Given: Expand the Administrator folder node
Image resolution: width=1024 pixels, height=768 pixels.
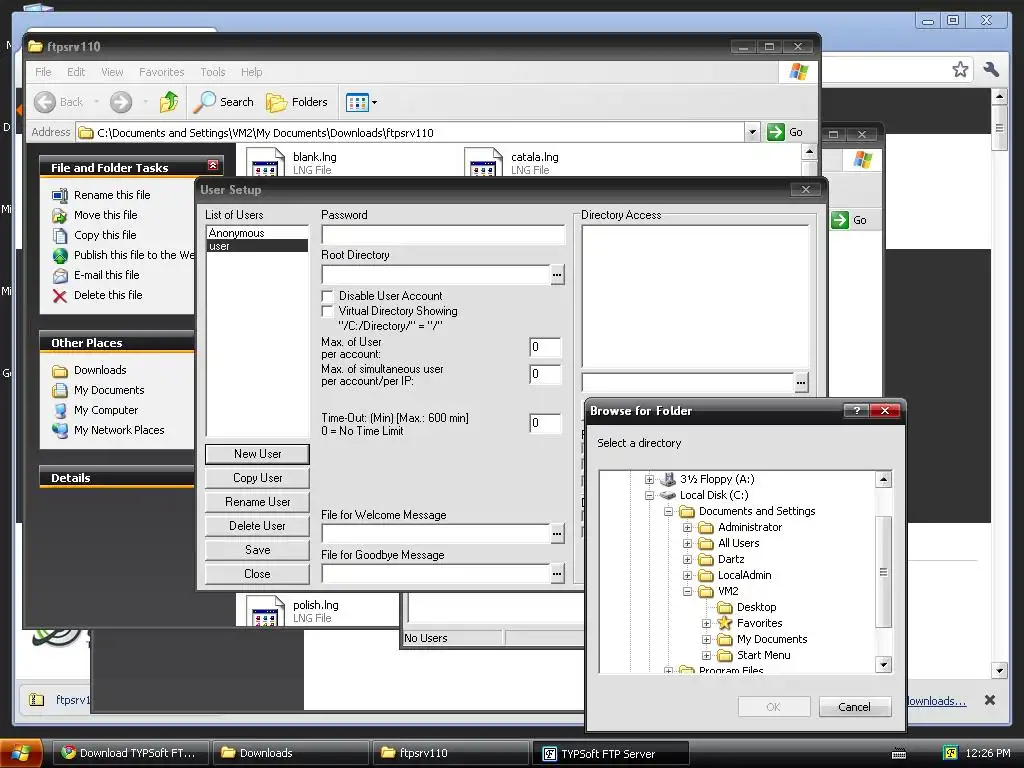Looking at the screenshot, I should (687, 528).
